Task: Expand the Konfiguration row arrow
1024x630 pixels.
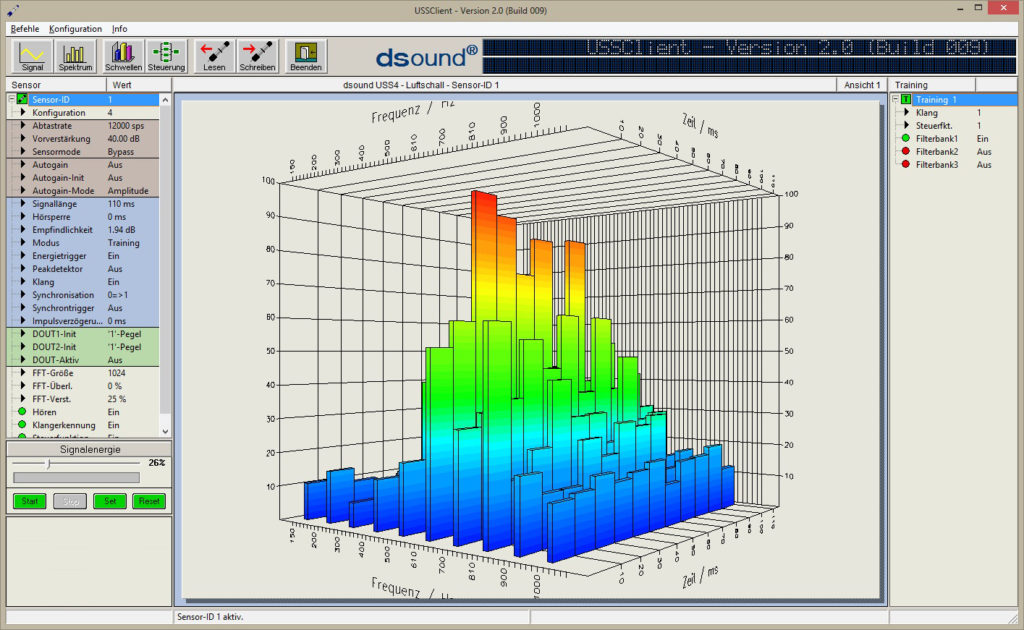Action: coord(23,112)
